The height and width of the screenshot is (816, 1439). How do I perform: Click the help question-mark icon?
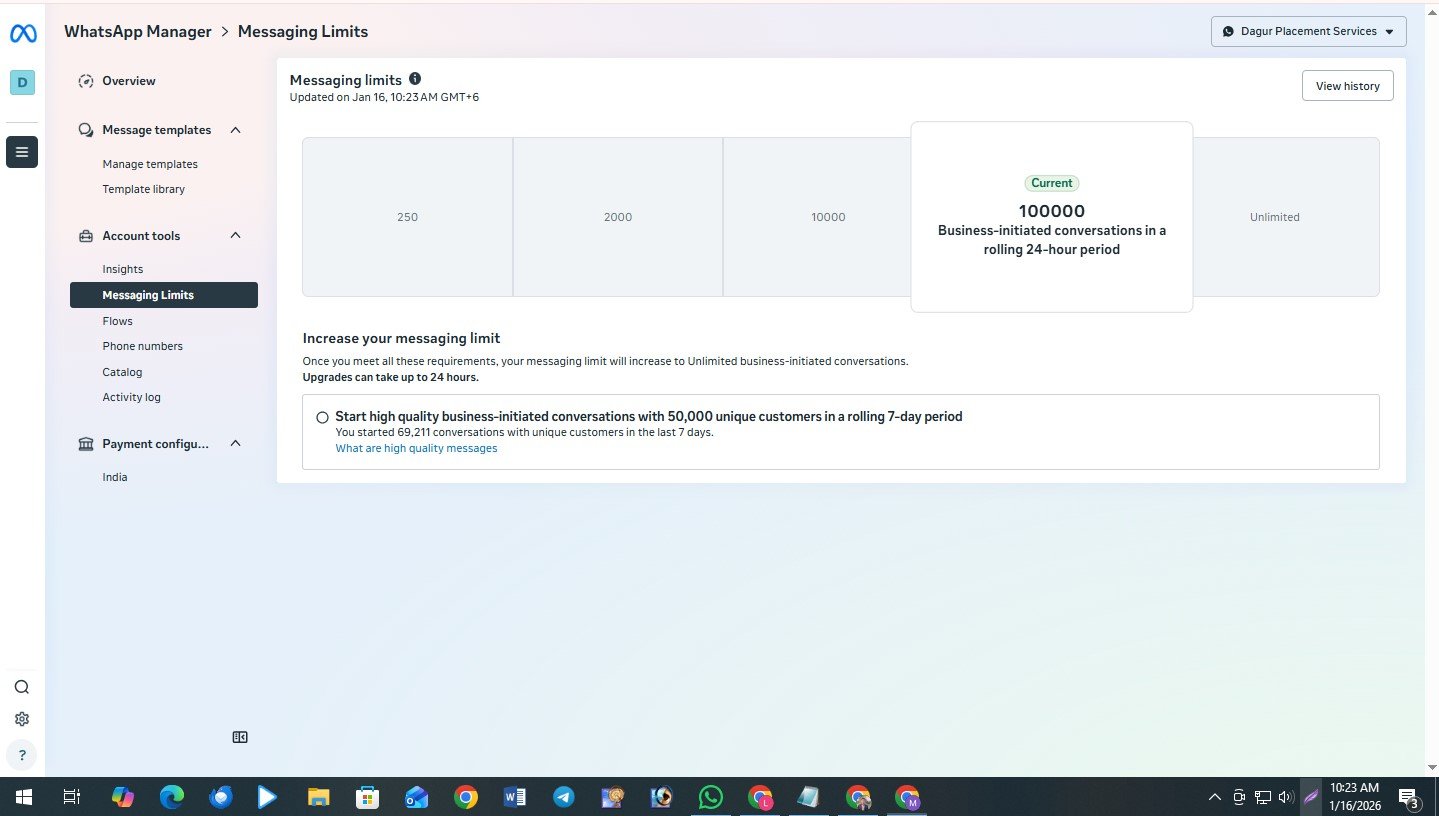[x=21, y=754]
